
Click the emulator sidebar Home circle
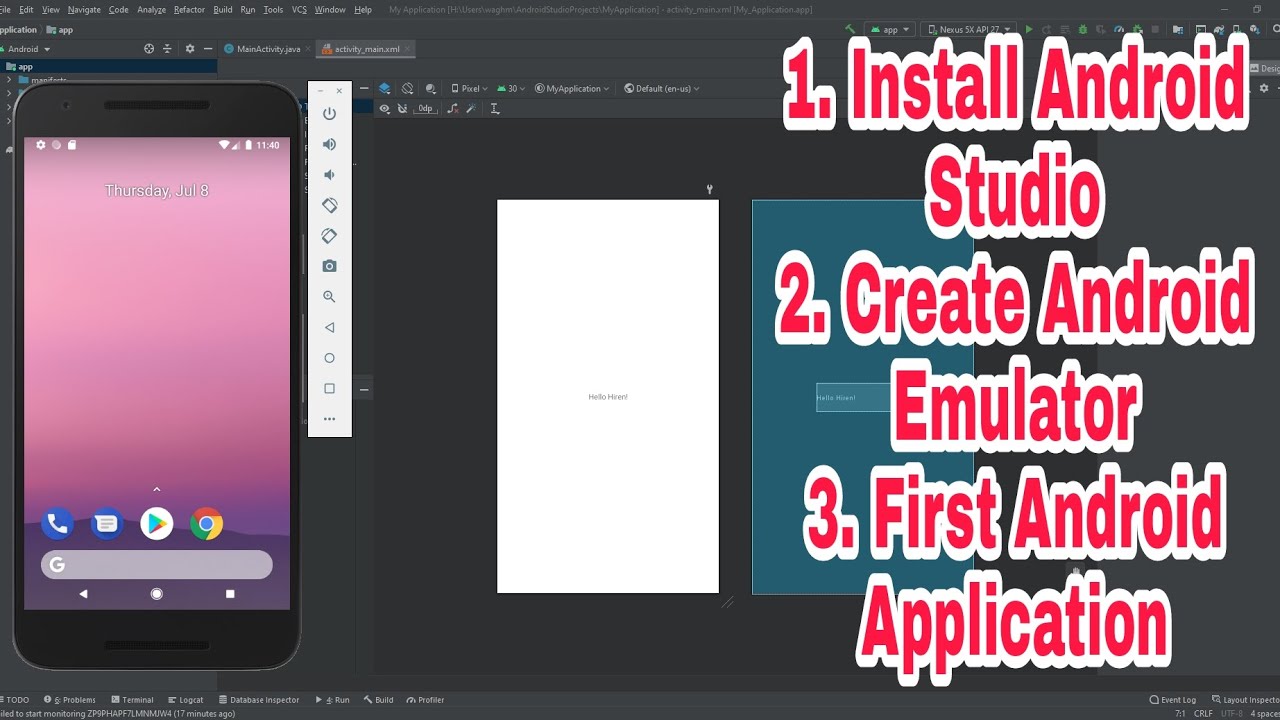(329, 358)
